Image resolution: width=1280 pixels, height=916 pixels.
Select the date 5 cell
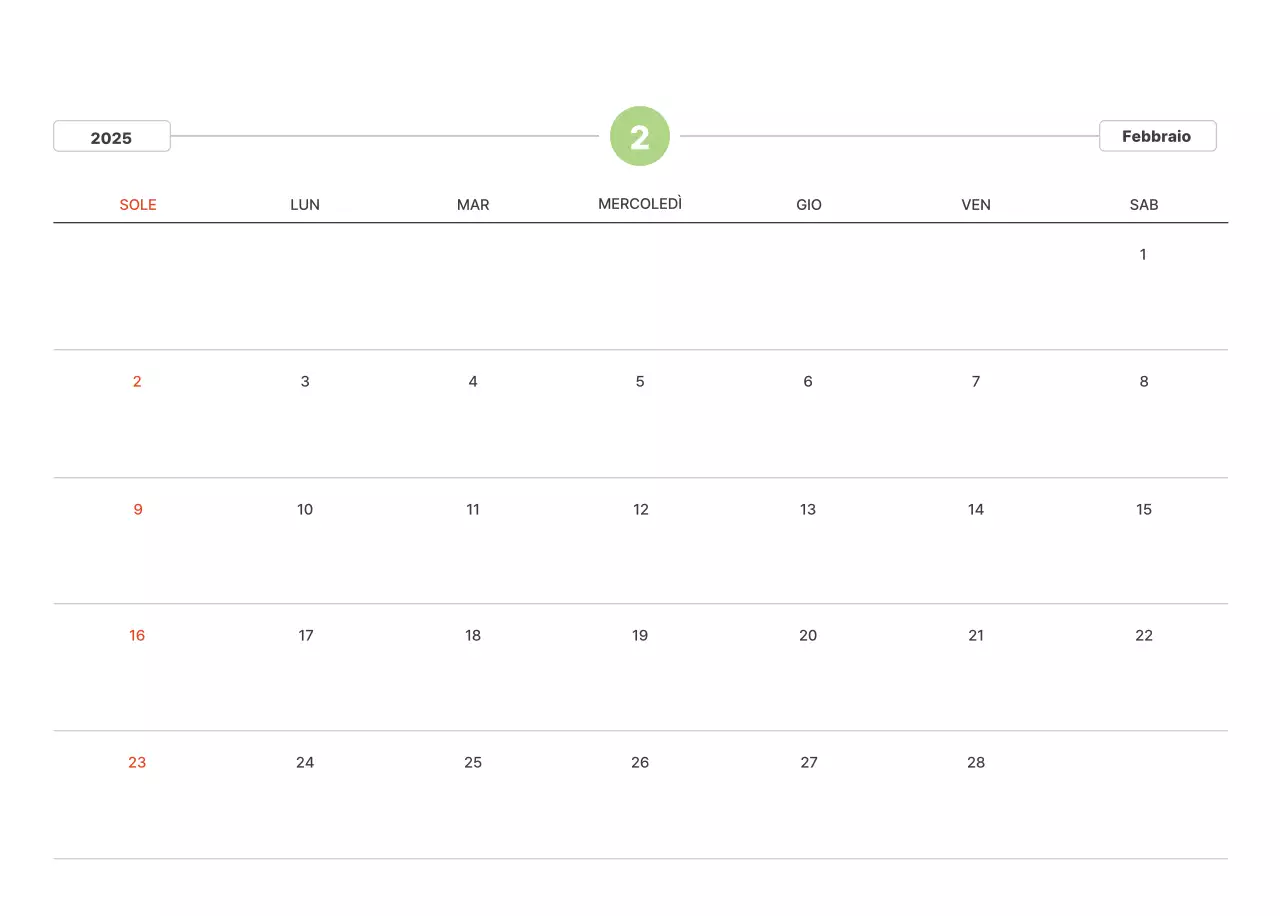(640, 382)
